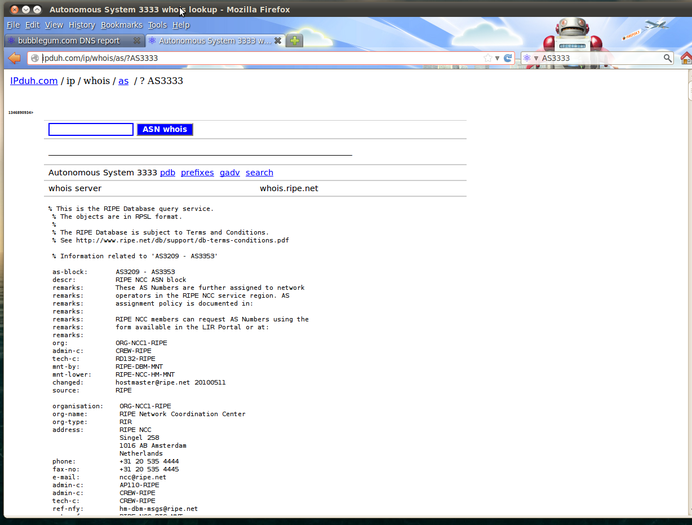Image resolution: width=692 pixels, height=525 pixels.
Task: Click 'RIPE Network Coordination Center' org-name
Action: (x=182, y=414)
